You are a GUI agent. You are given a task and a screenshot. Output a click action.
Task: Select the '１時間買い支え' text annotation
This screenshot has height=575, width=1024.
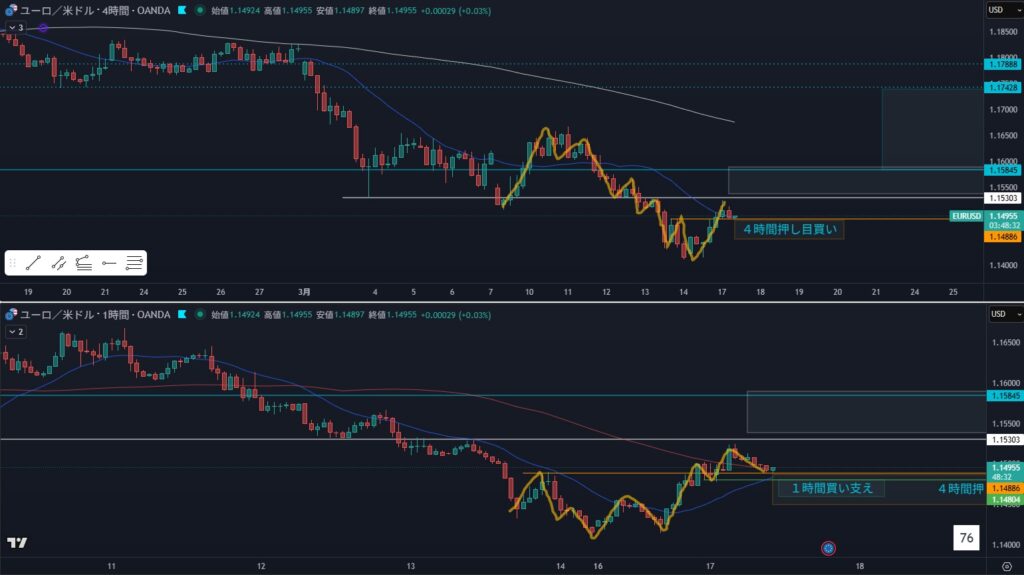click(x=831, y=488)
